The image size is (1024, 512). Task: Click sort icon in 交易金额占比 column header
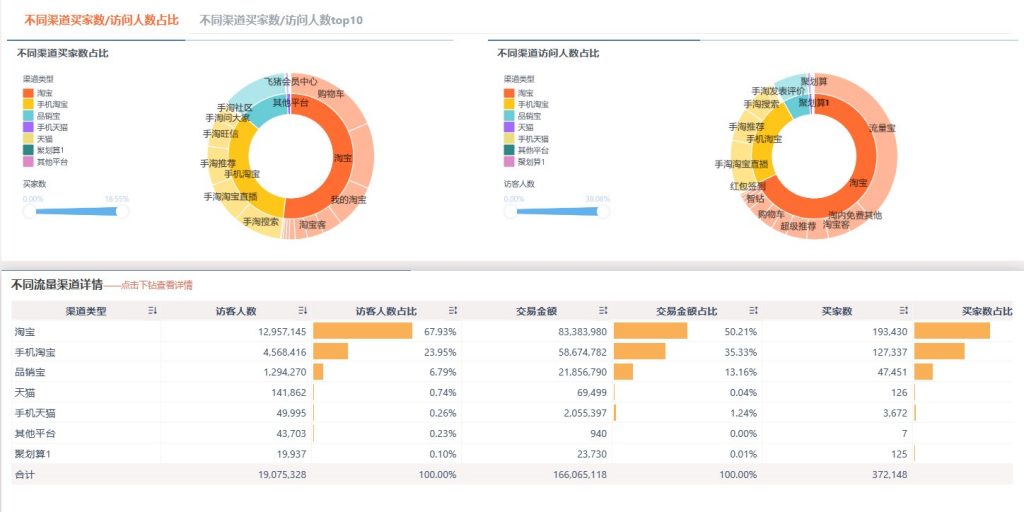pyautogui.click(x=753, y=311)
